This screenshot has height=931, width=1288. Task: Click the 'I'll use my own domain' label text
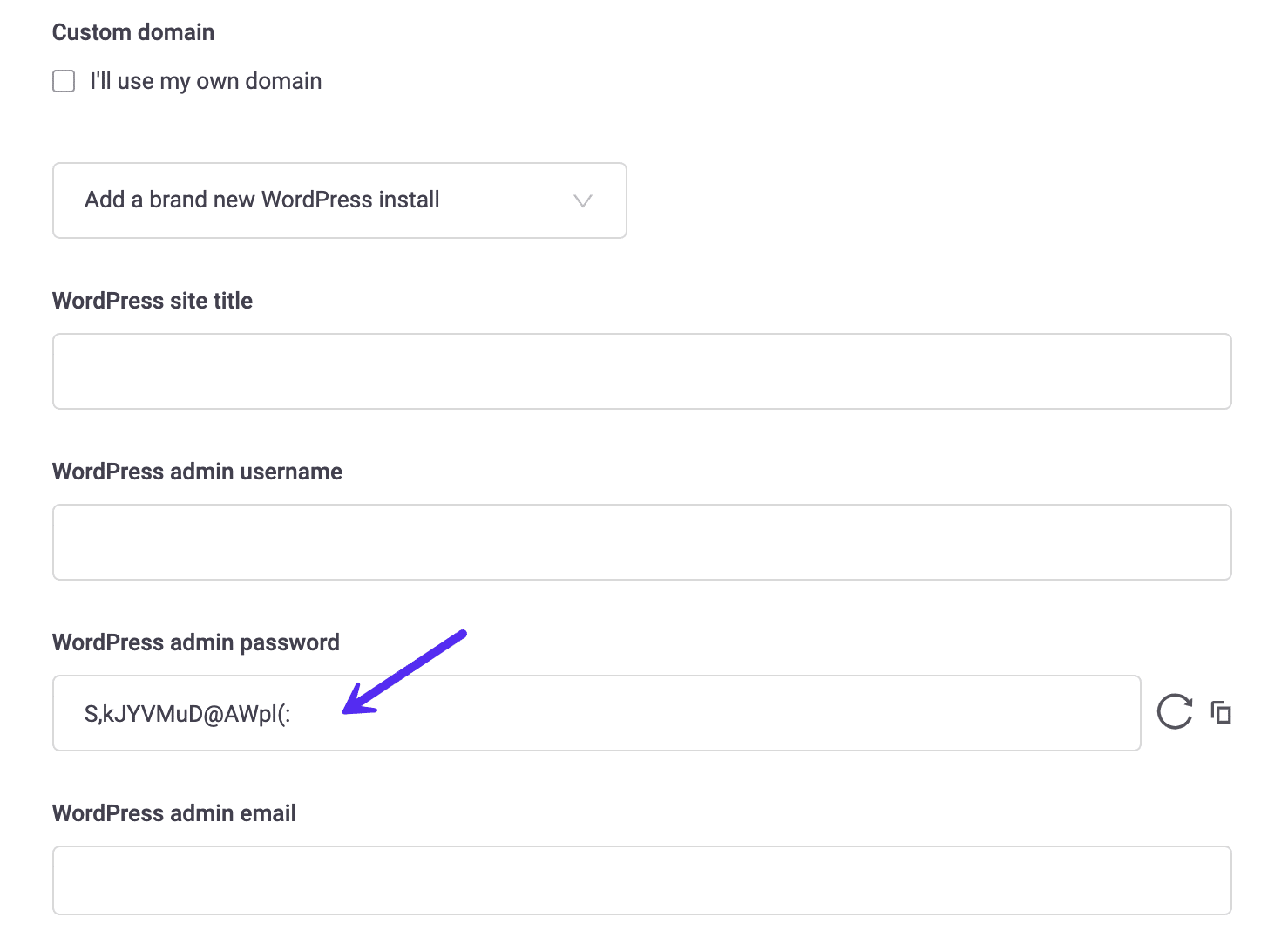click(x=205, y=80)
